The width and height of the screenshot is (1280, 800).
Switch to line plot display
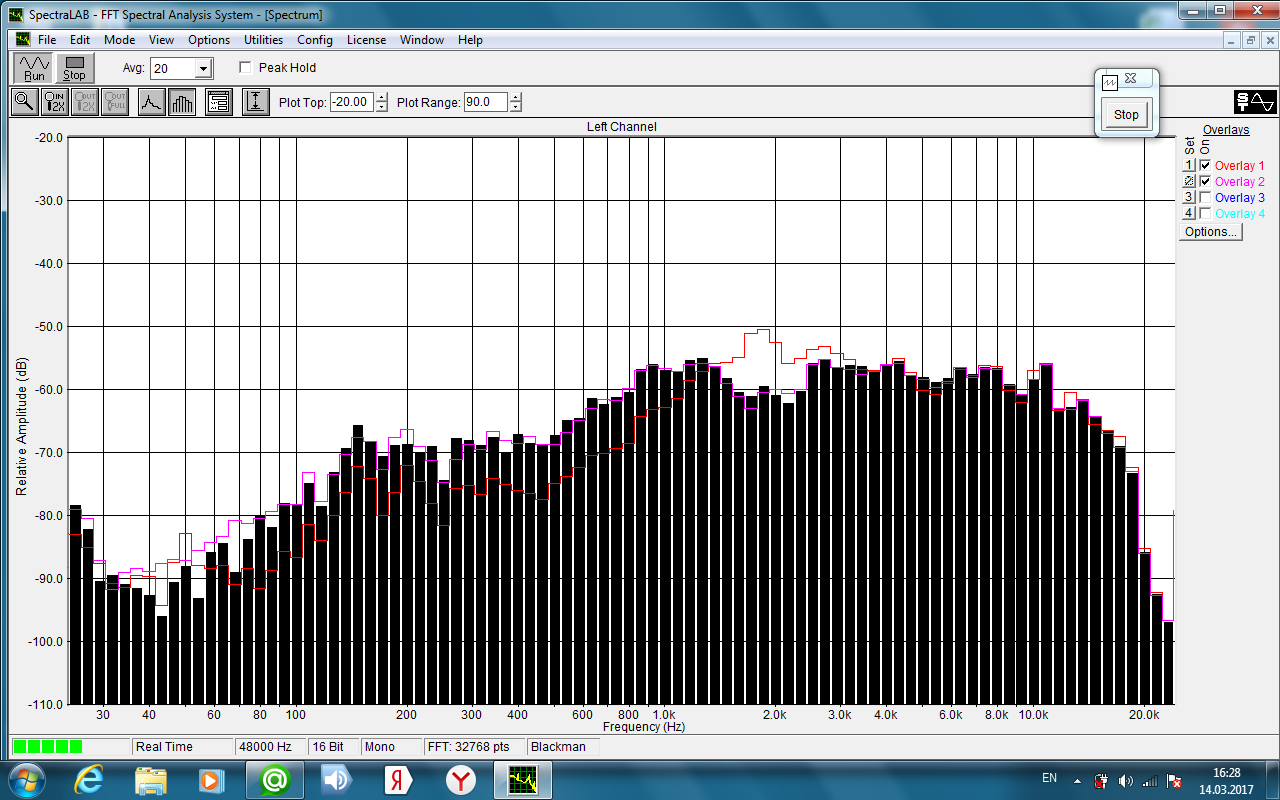point(151,102)
